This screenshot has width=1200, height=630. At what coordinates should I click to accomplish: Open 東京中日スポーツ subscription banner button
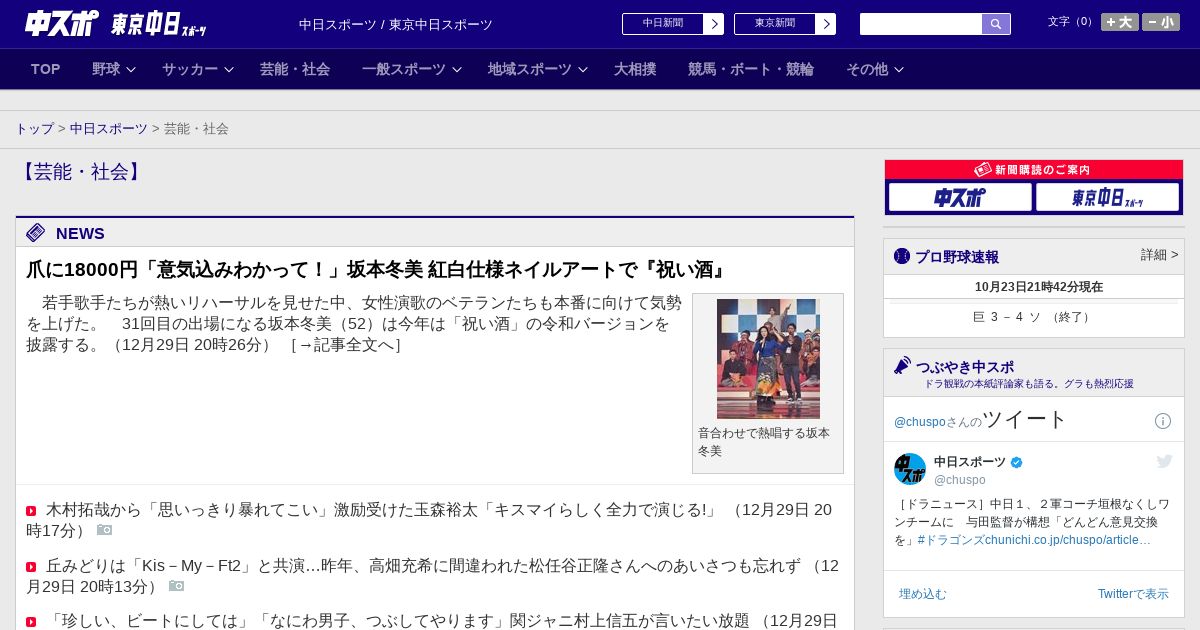[1107, 197]
